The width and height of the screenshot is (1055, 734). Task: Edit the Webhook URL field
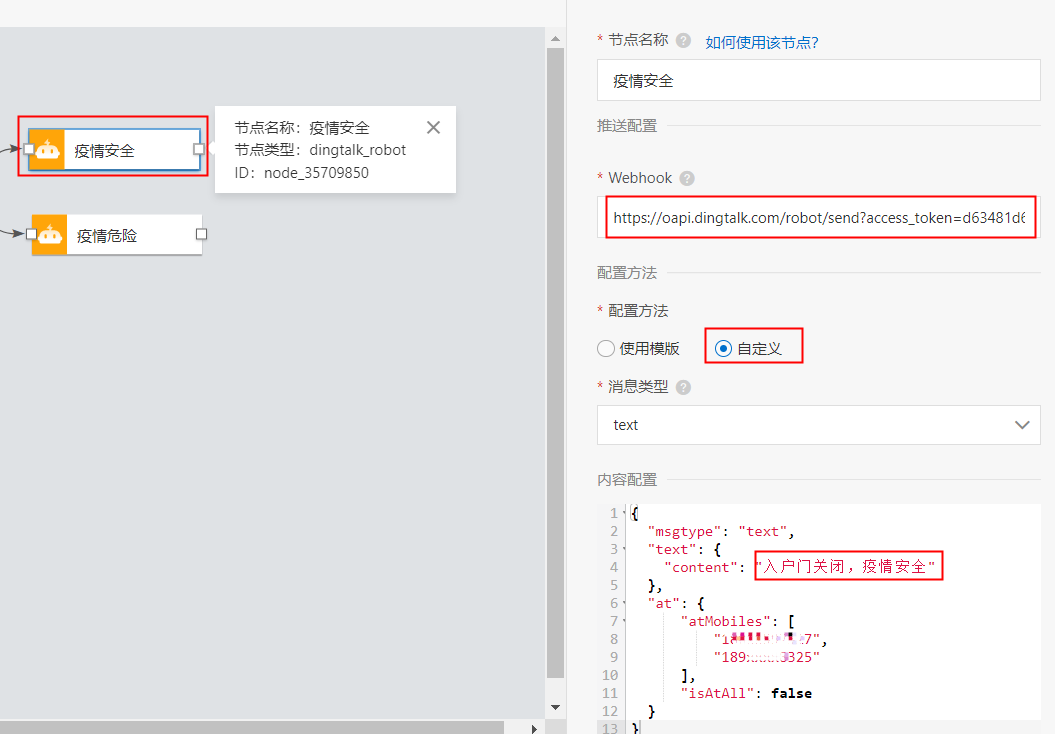point(818,217)
